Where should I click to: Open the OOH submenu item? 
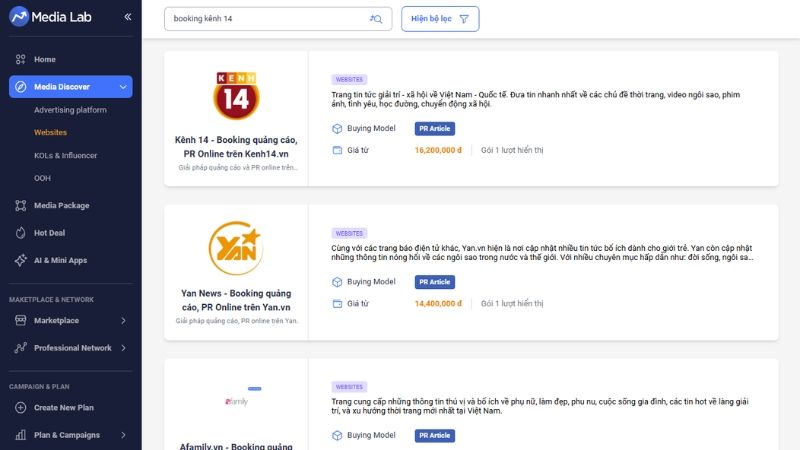click(42, 178)
